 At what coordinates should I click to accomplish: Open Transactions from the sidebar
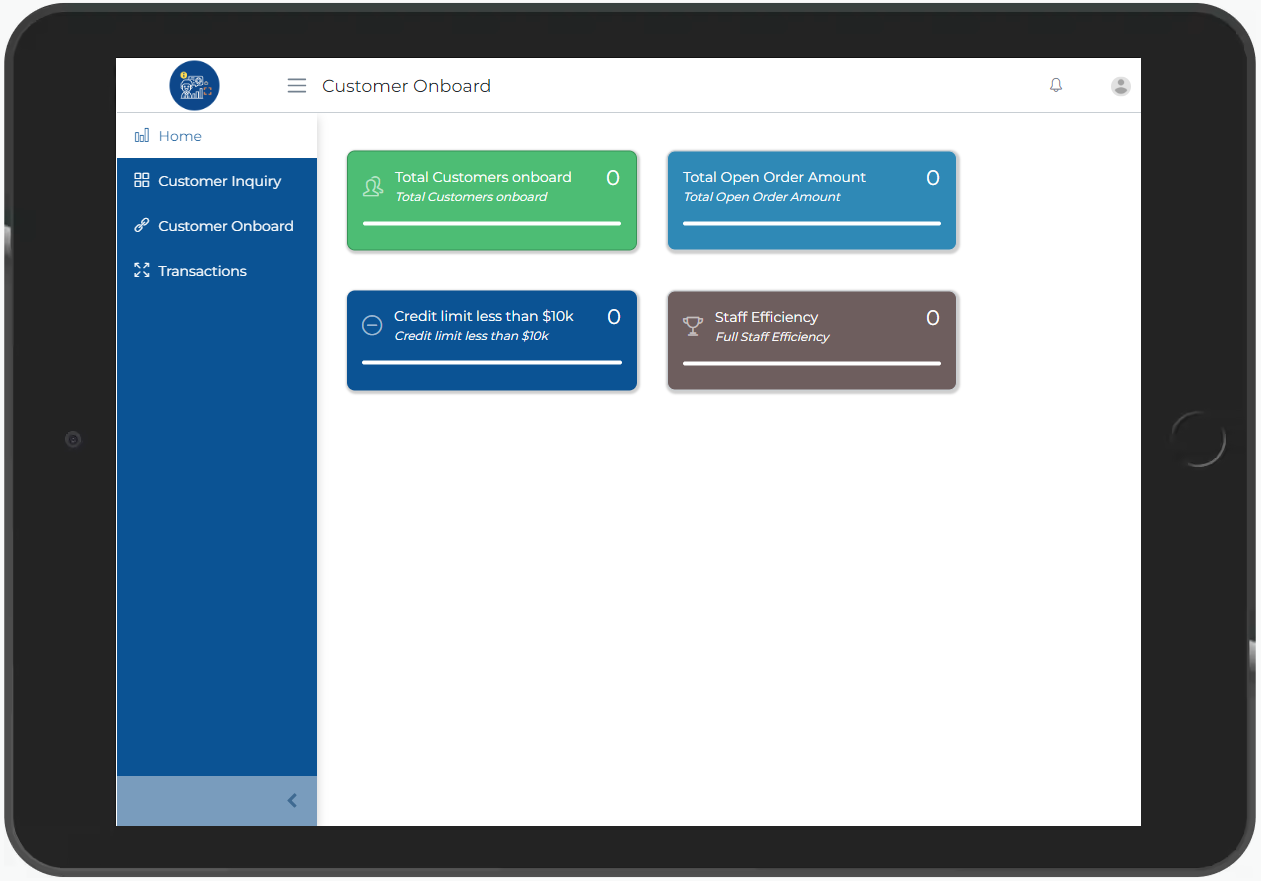217,271
